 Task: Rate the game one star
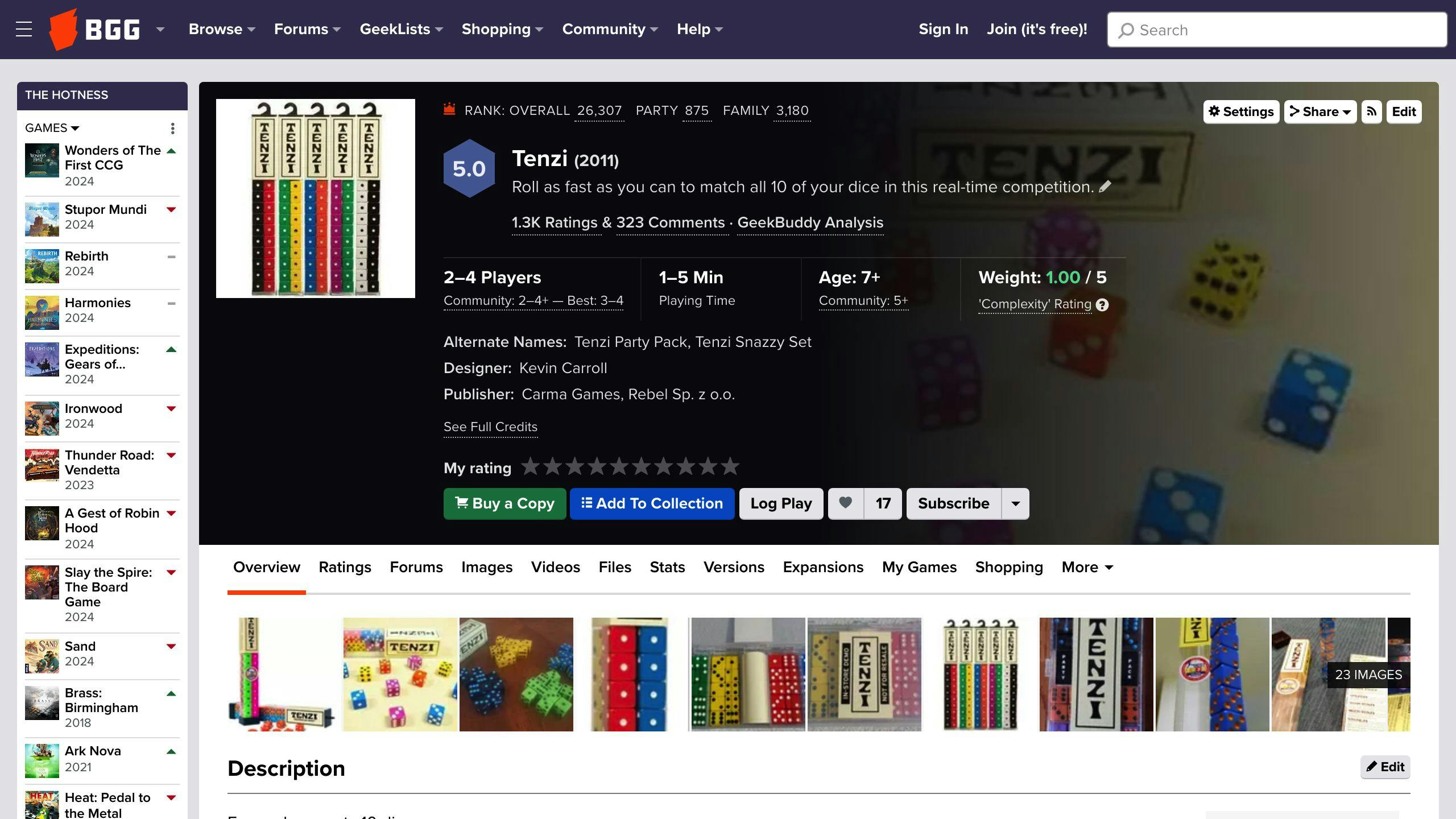tap(530, 466)
